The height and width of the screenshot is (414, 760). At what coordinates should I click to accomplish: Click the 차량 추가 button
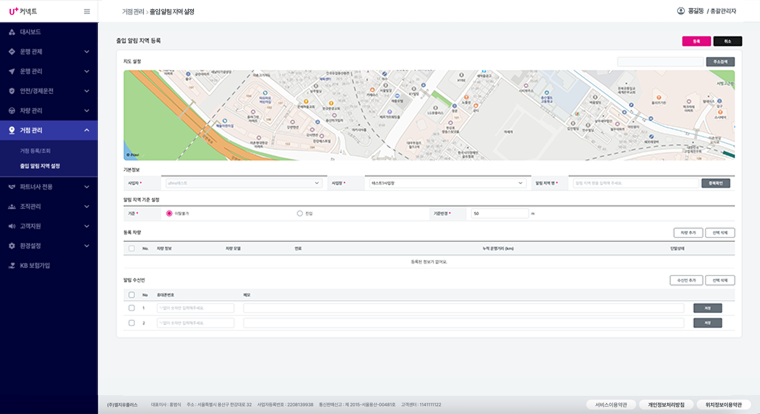pyautogui.click(x=688, y=233)
